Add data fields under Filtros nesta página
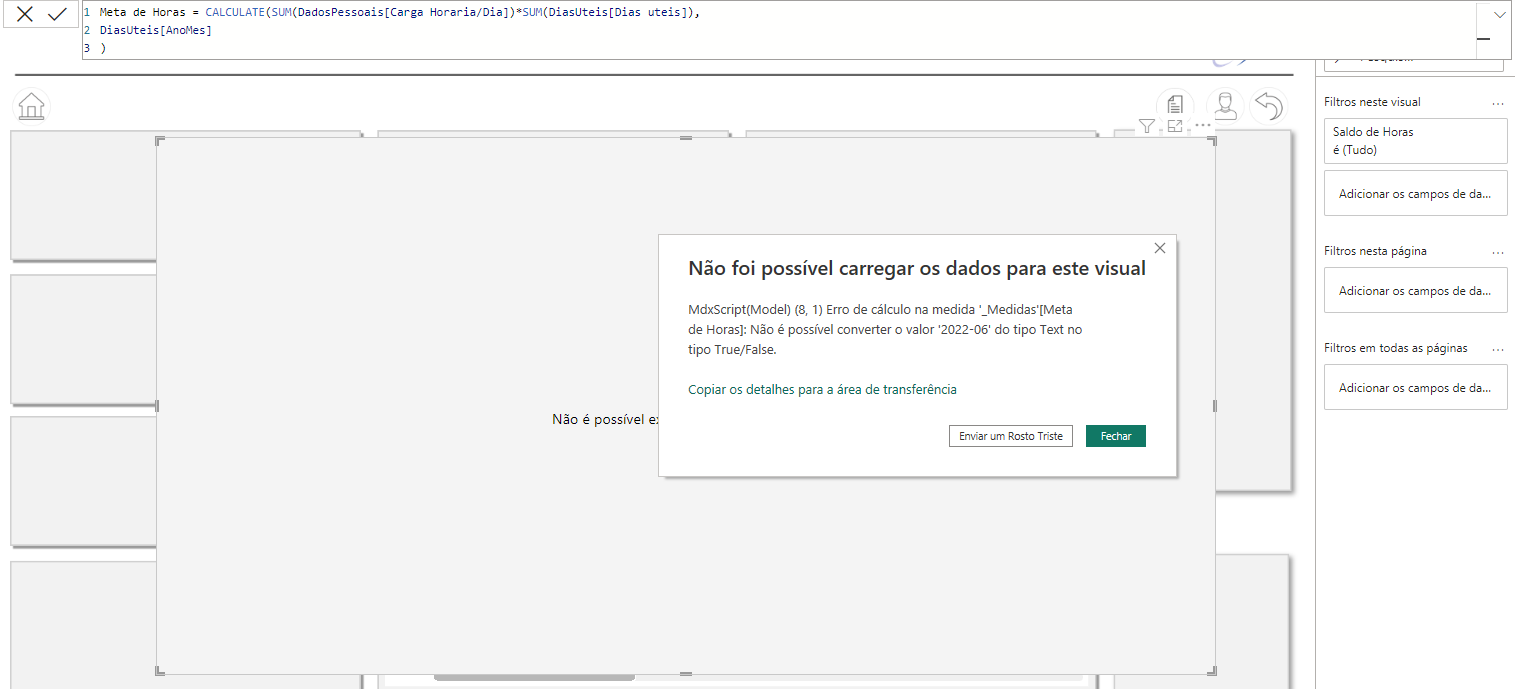The height and width of the screenshot is (689, 1515). tap(1415, 290)
